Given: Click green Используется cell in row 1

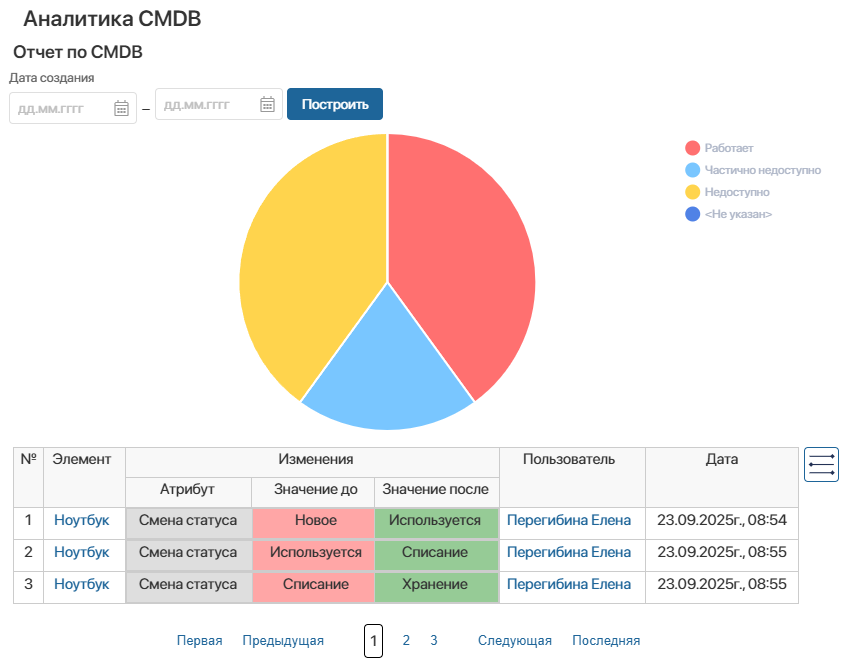Looking at the screenshot, I should click(435, 521).
